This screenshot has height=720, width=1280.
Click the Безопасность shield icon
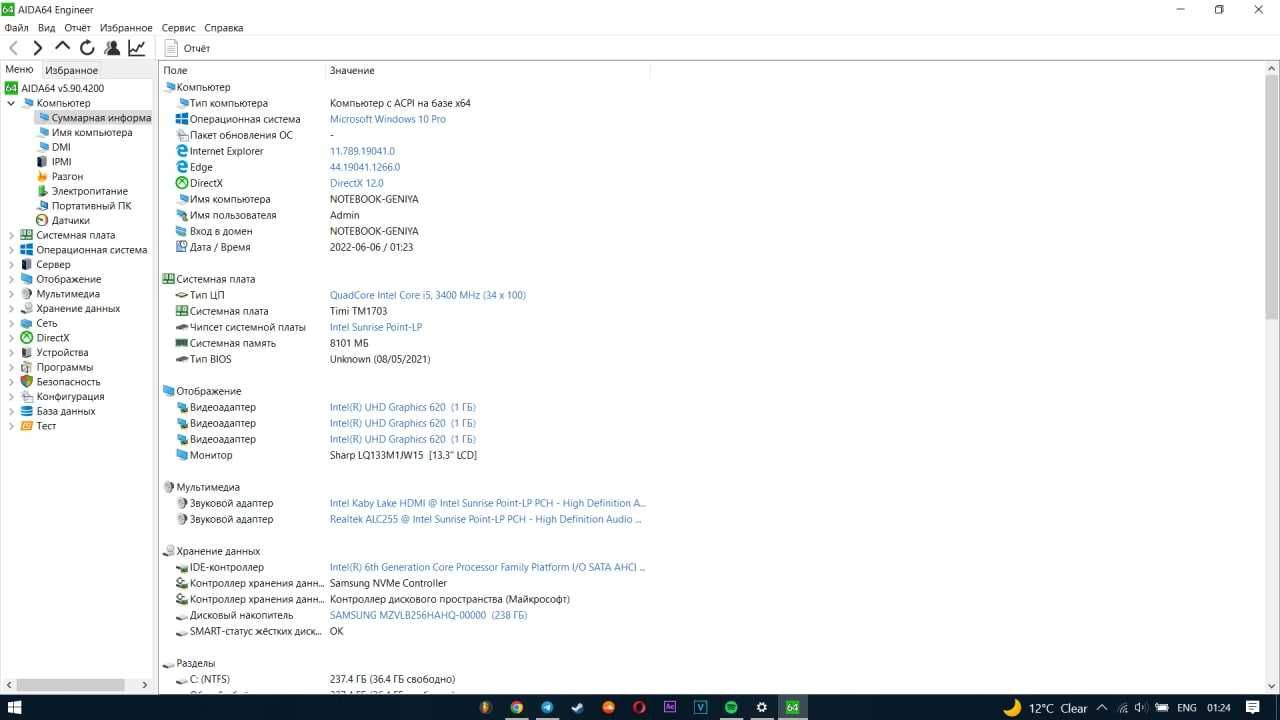[x=27, y=382]
